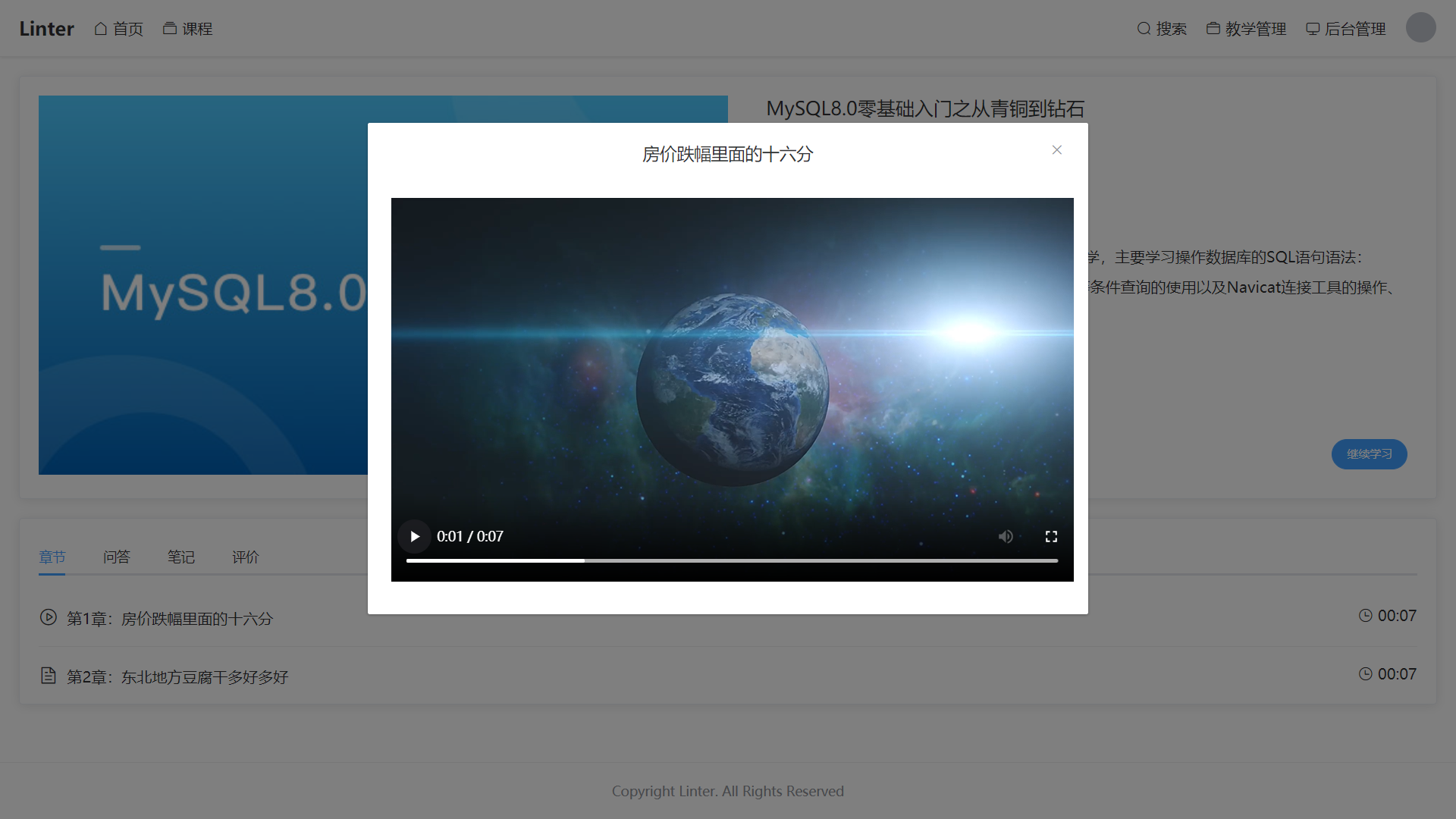Click play icon beside 第1章
The image size is (1456, 819).
pos(49,617)
